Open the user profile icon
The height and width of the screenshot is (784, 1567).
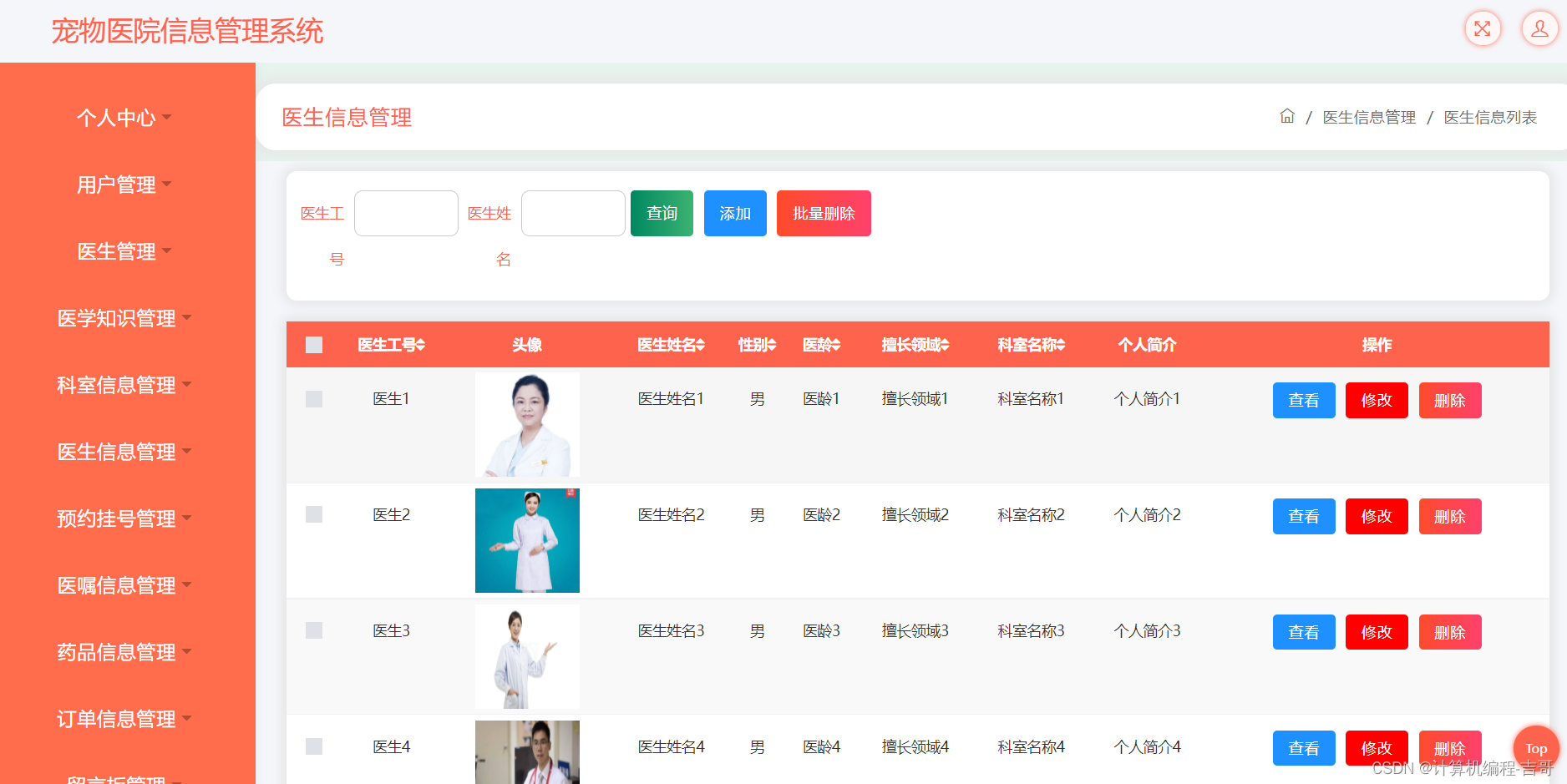(x=1539, y=28)
